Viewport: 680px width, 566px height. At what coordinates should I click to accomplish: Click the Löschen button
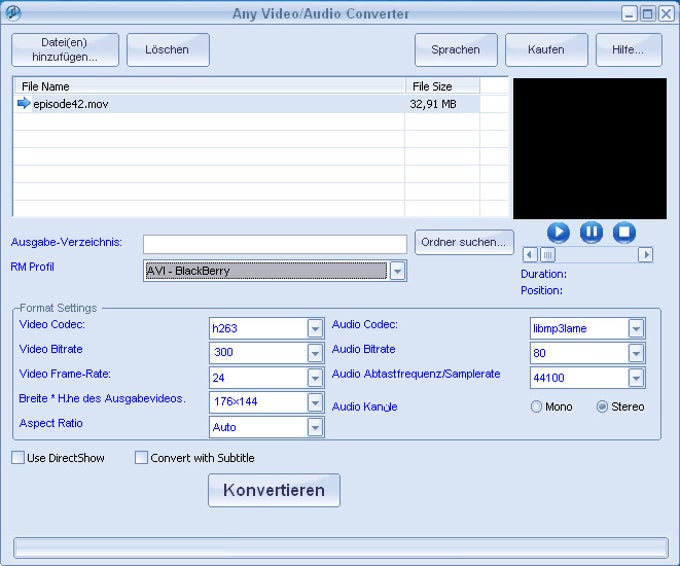pos(168,50)
